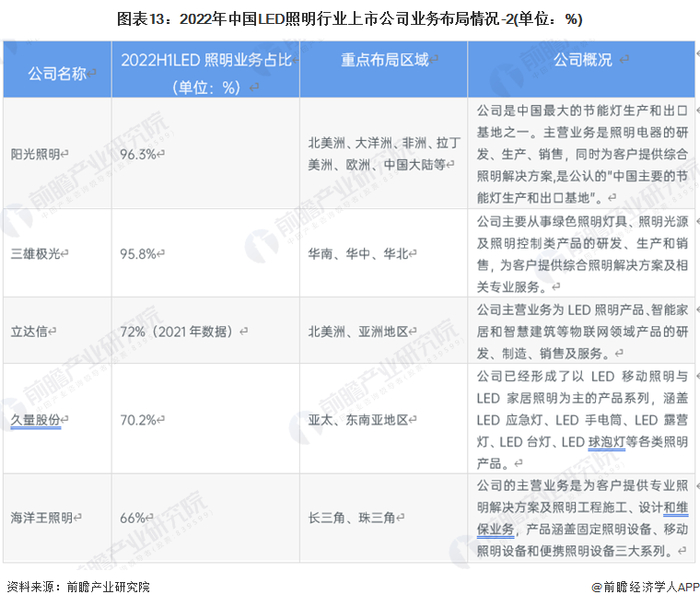The image size is (700, 606).
Task: Click the value "95.8%"
Action: pyautogui.click(x=138, y=254)
